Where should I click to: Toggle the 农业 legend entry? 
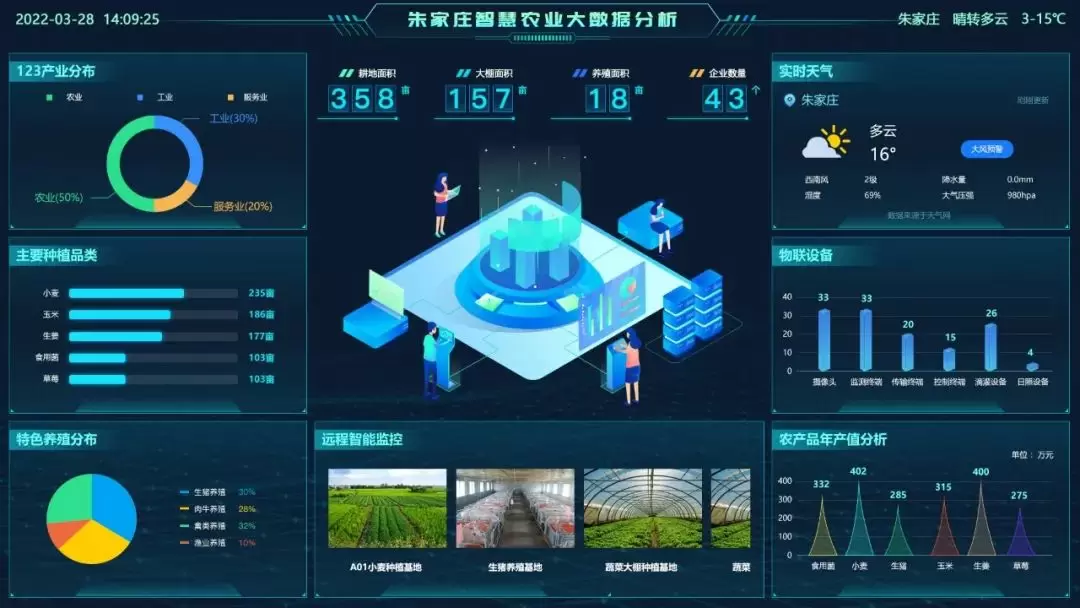click(x=65, y=97)
